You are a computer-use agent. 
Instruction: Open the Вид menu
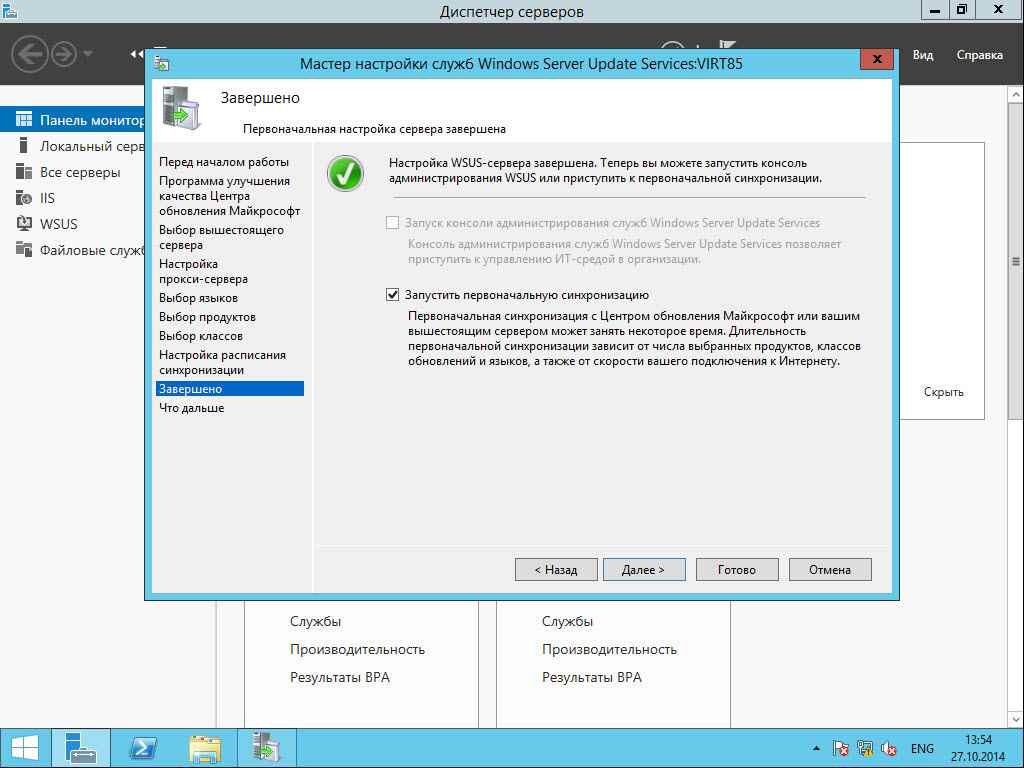(923, 55)
